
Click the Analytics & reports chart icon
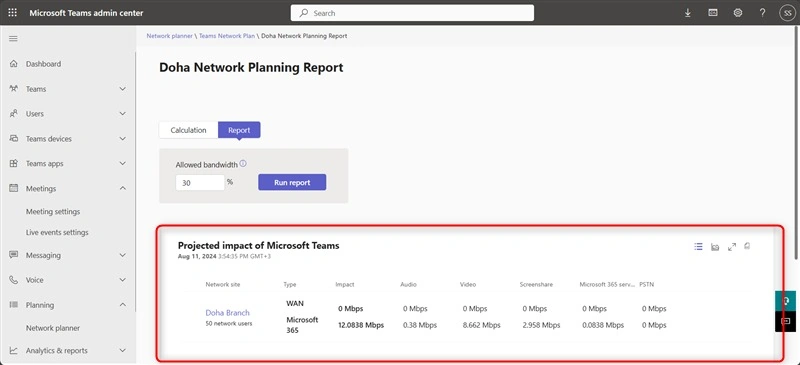[14, 350]
